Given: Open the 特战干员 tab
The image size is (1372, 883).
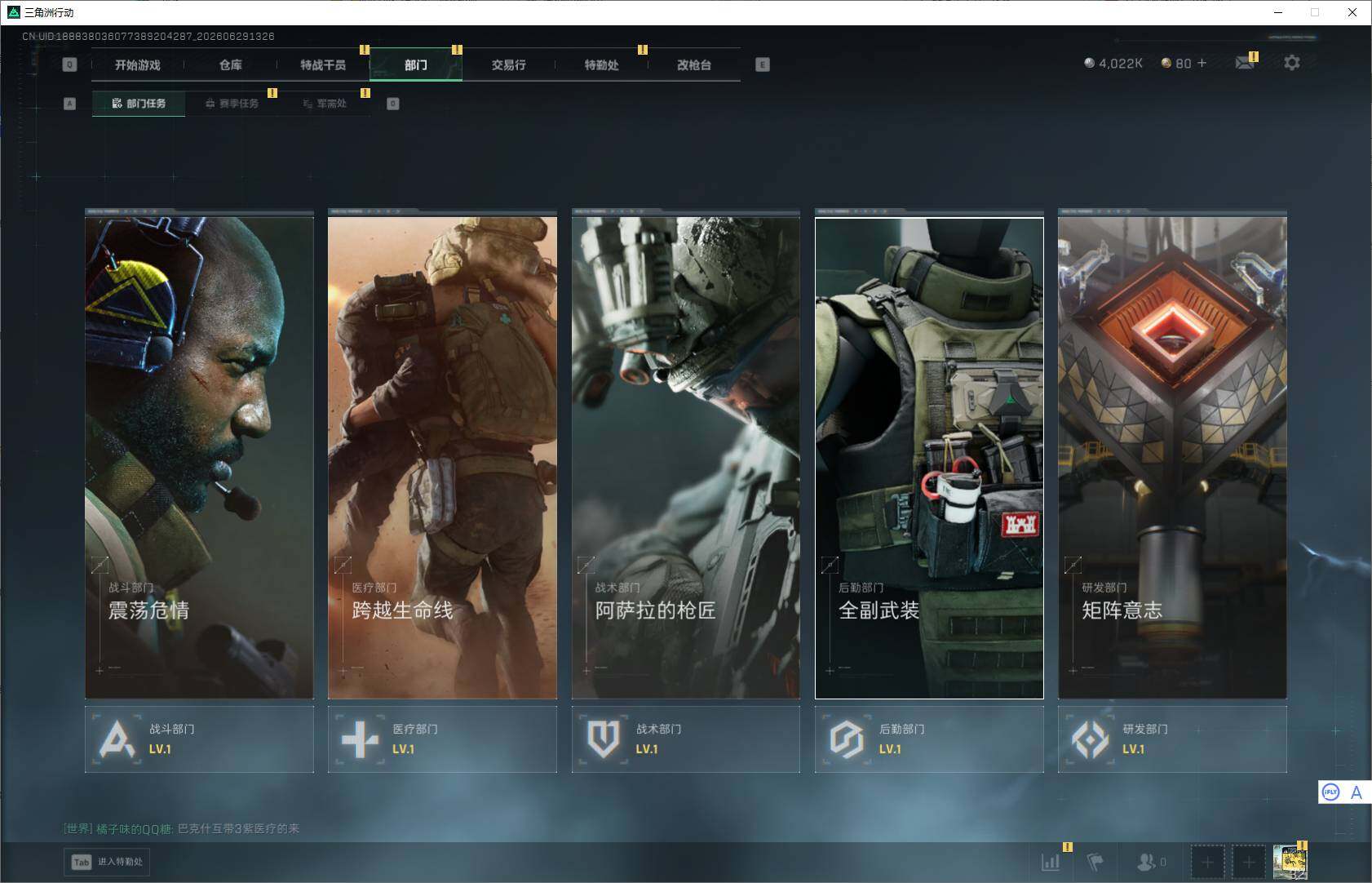Looking at the screenshot, I should click(323, 64).
